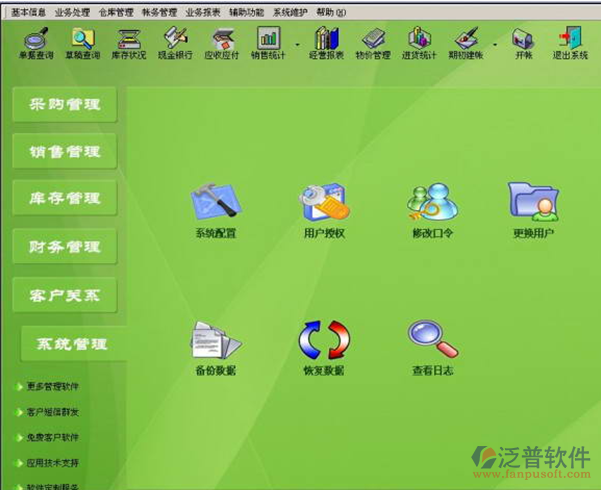The height and width of the screenshot is (490, 601).
Task: Select 销售管理 sidebar button
Action: (x=65, y=151)
